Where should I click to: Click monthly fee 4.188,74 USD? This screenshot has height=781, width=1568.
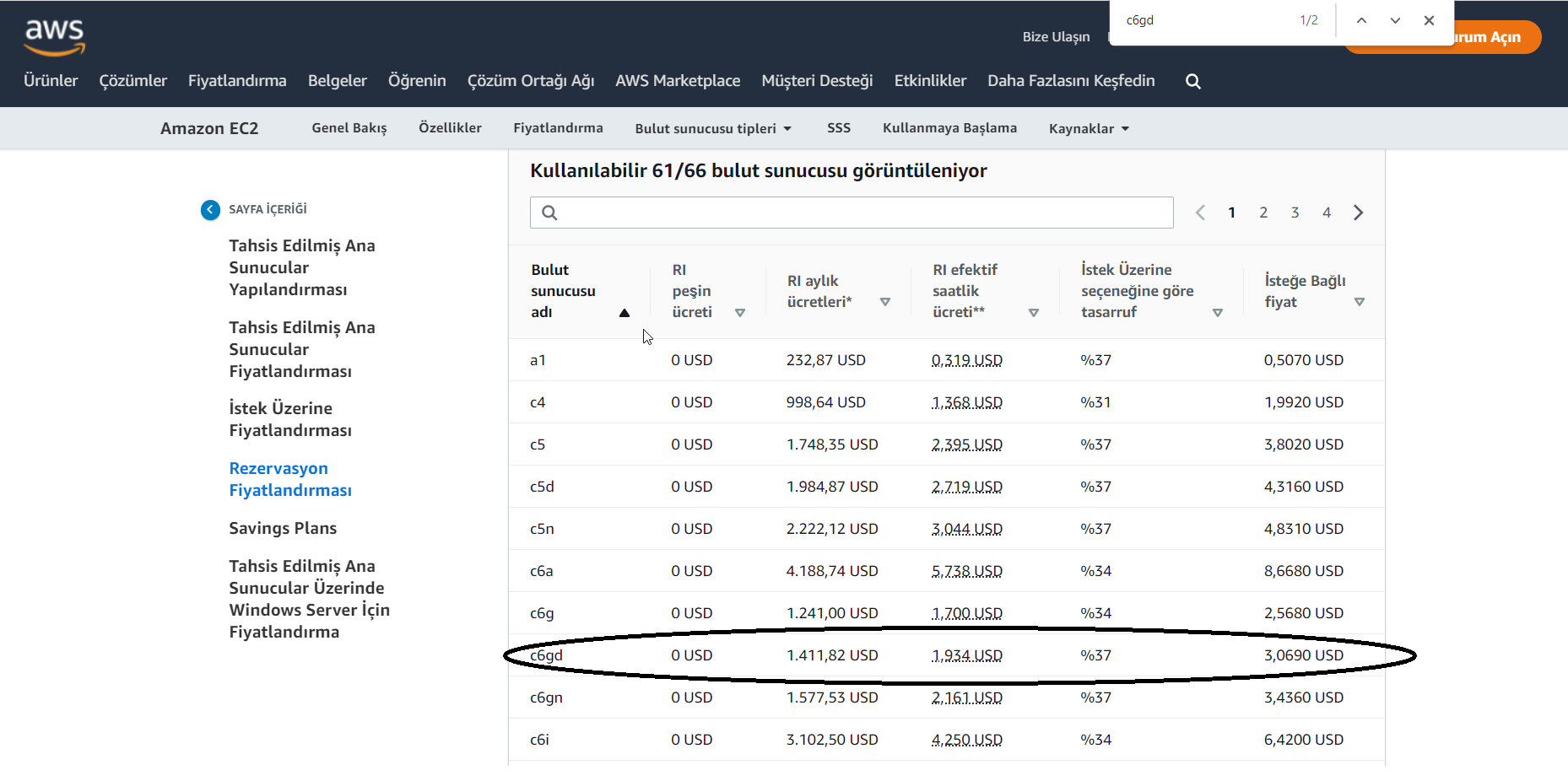[x=832, y=571]
